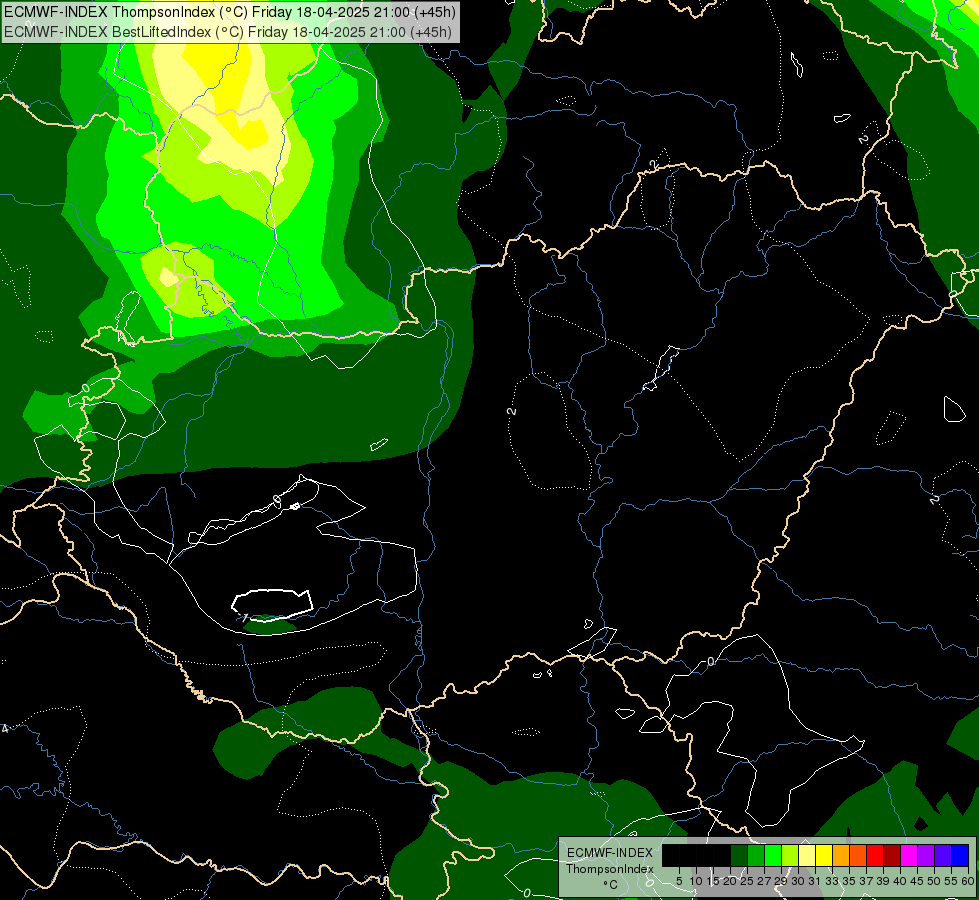Click the bright green 27-29 legend swatch
979x900 pixels.
pos(773,855)
